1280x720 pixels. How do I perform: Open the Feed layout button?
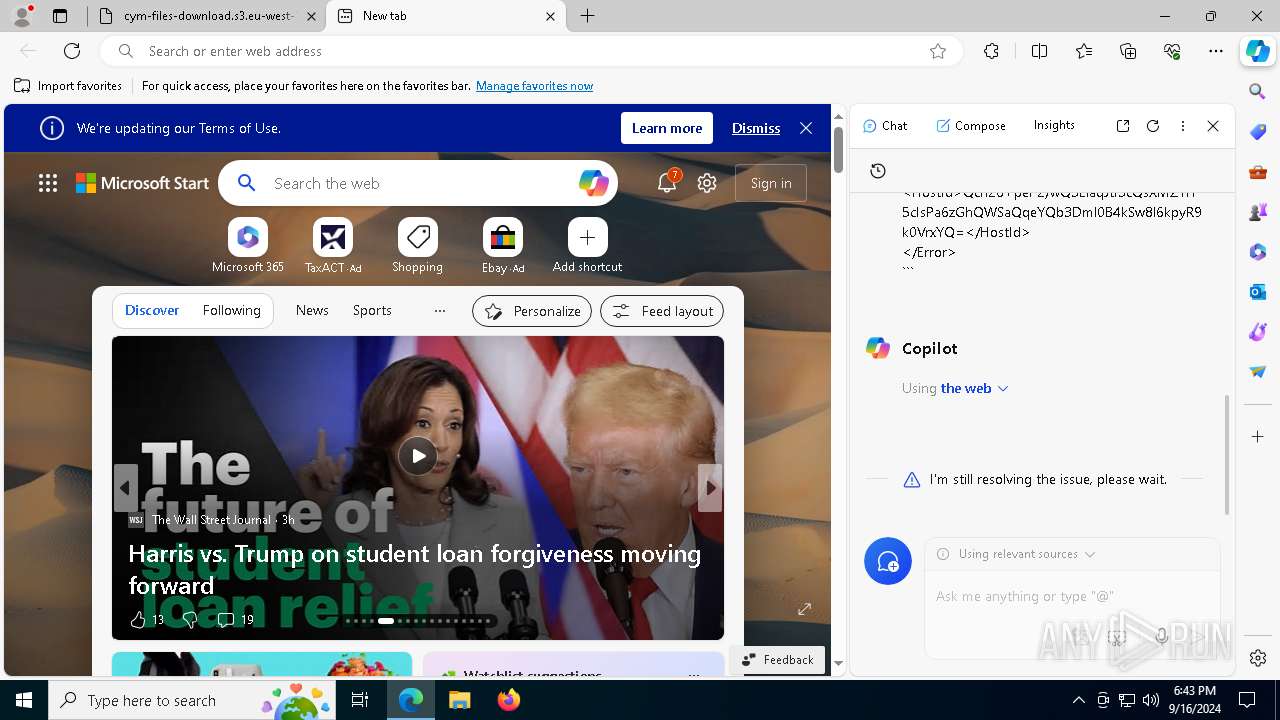click(662, 311)
